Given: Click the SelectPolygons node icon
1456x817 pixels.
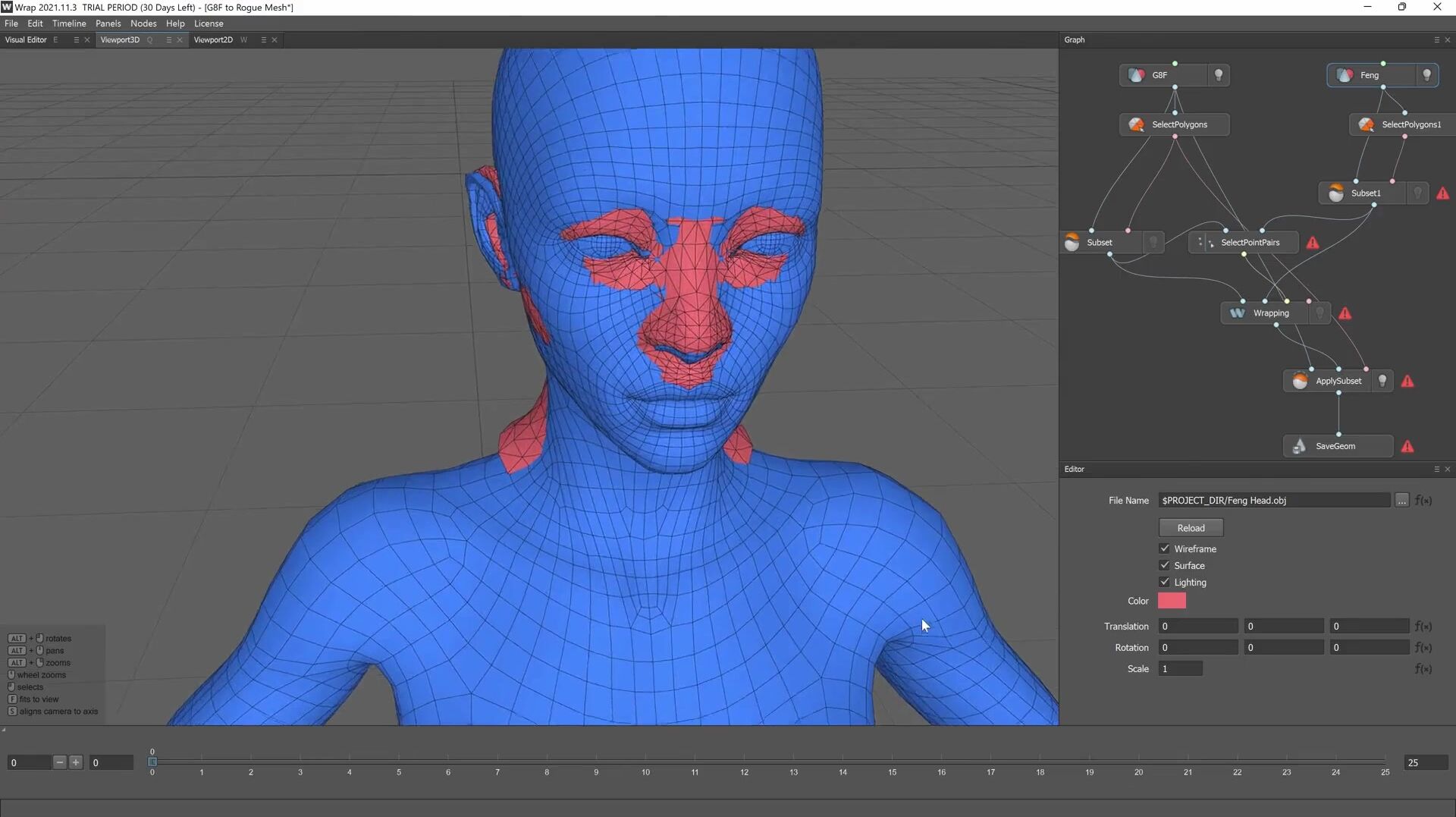Looking at the screenshot, I should click(x=1136, y=124).
